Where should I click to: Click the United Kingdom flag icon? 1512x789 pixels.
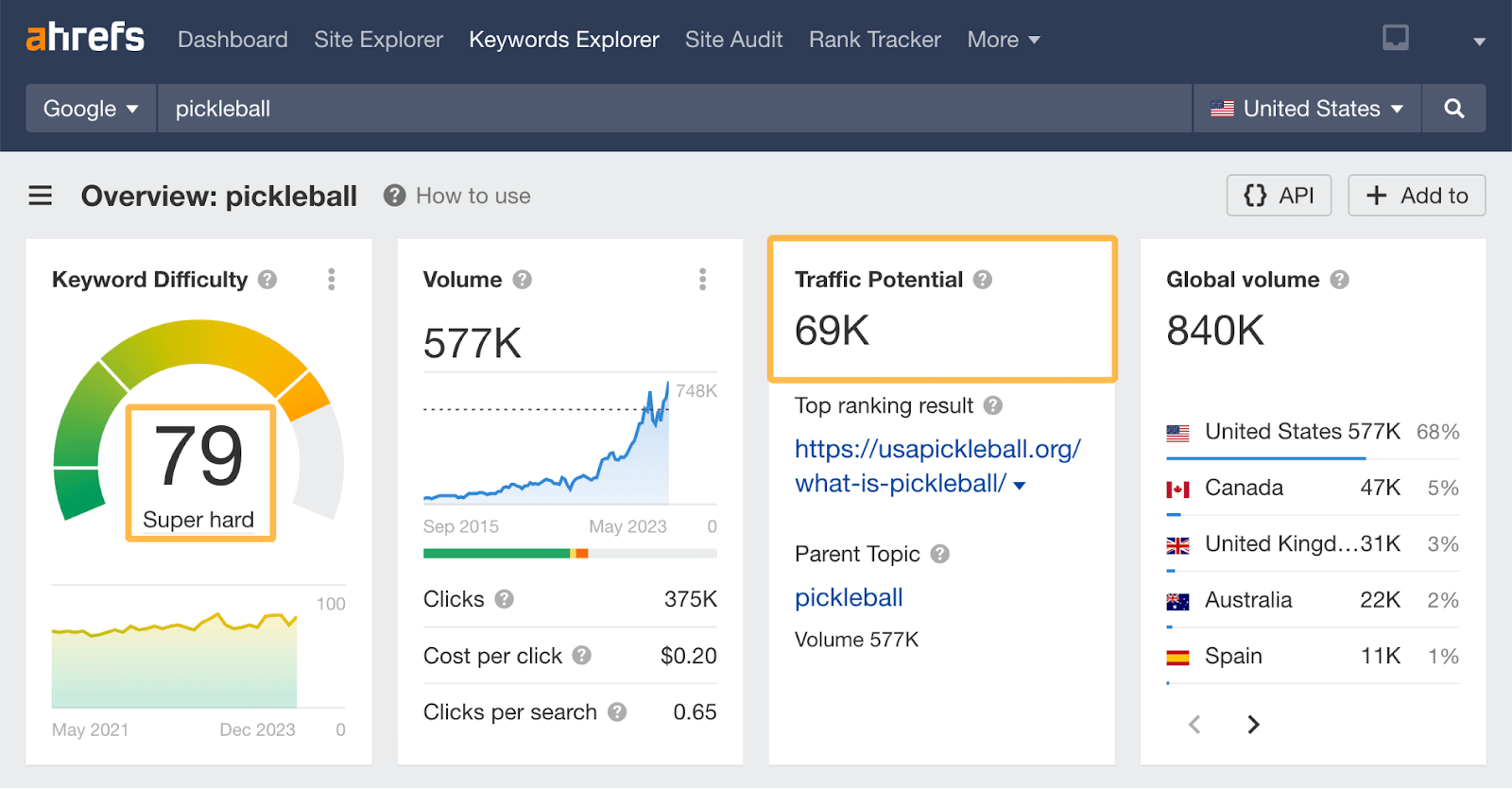coord(1177,545)
